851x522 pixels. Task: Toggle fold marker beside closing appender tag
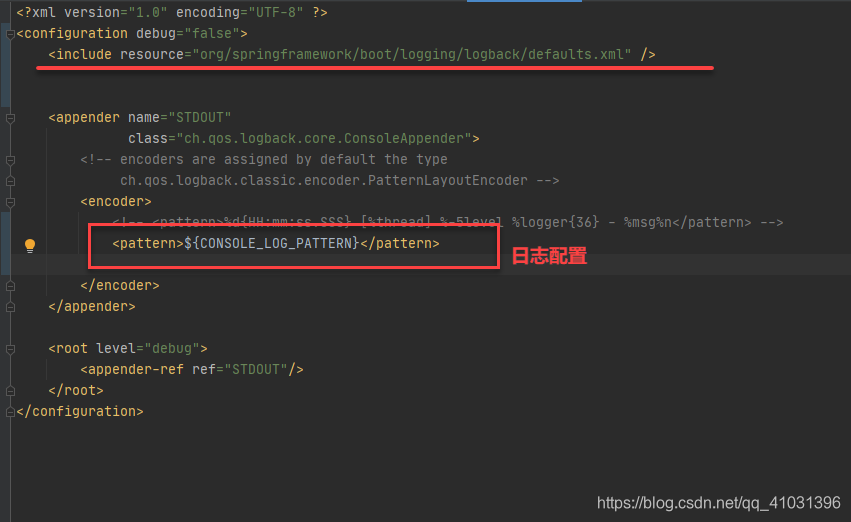point(10,307)
